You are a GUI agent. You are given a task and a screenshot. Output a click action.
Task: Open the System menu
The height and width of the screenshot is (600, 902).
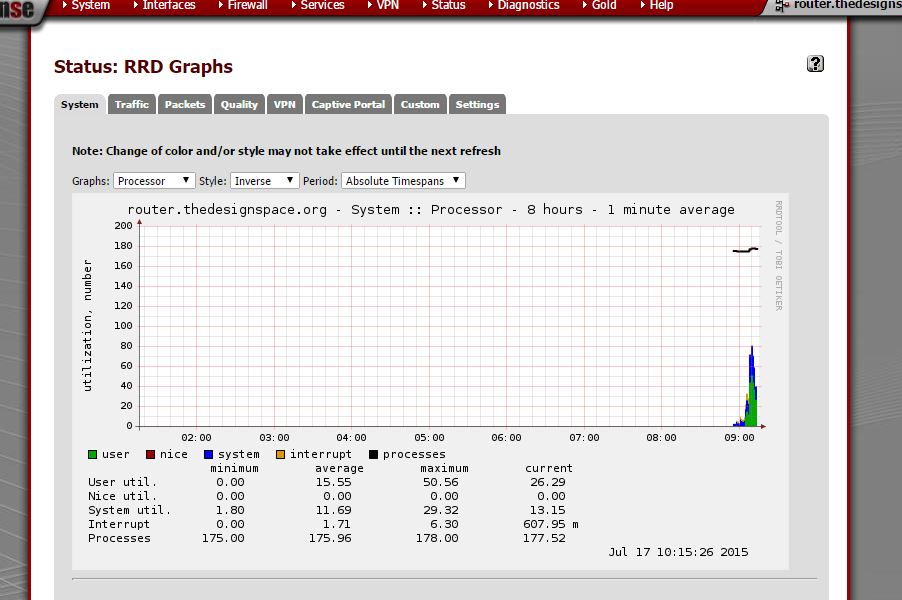(90, 6)
